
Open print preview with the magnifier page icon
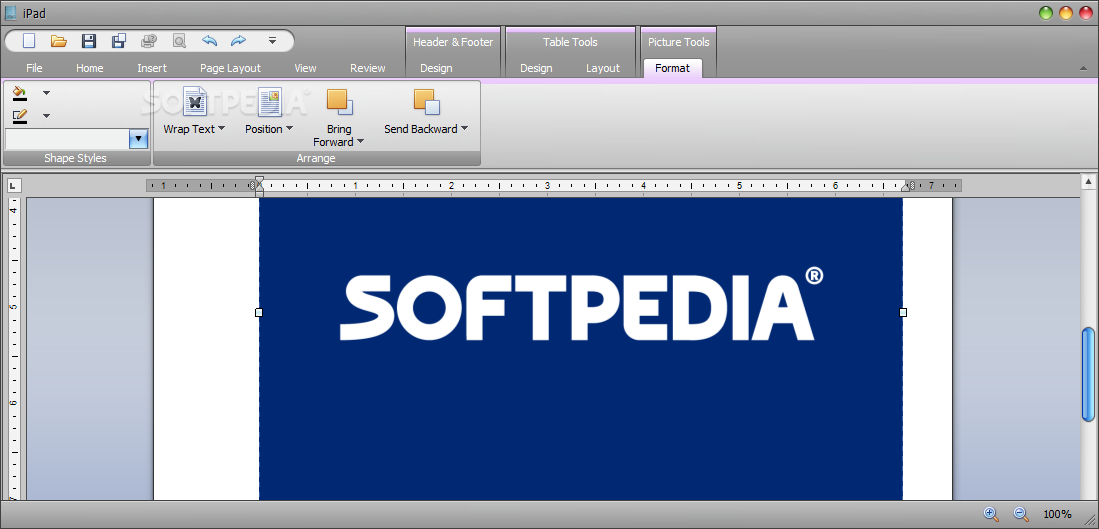pyautogui.click(x=179, y=41)
